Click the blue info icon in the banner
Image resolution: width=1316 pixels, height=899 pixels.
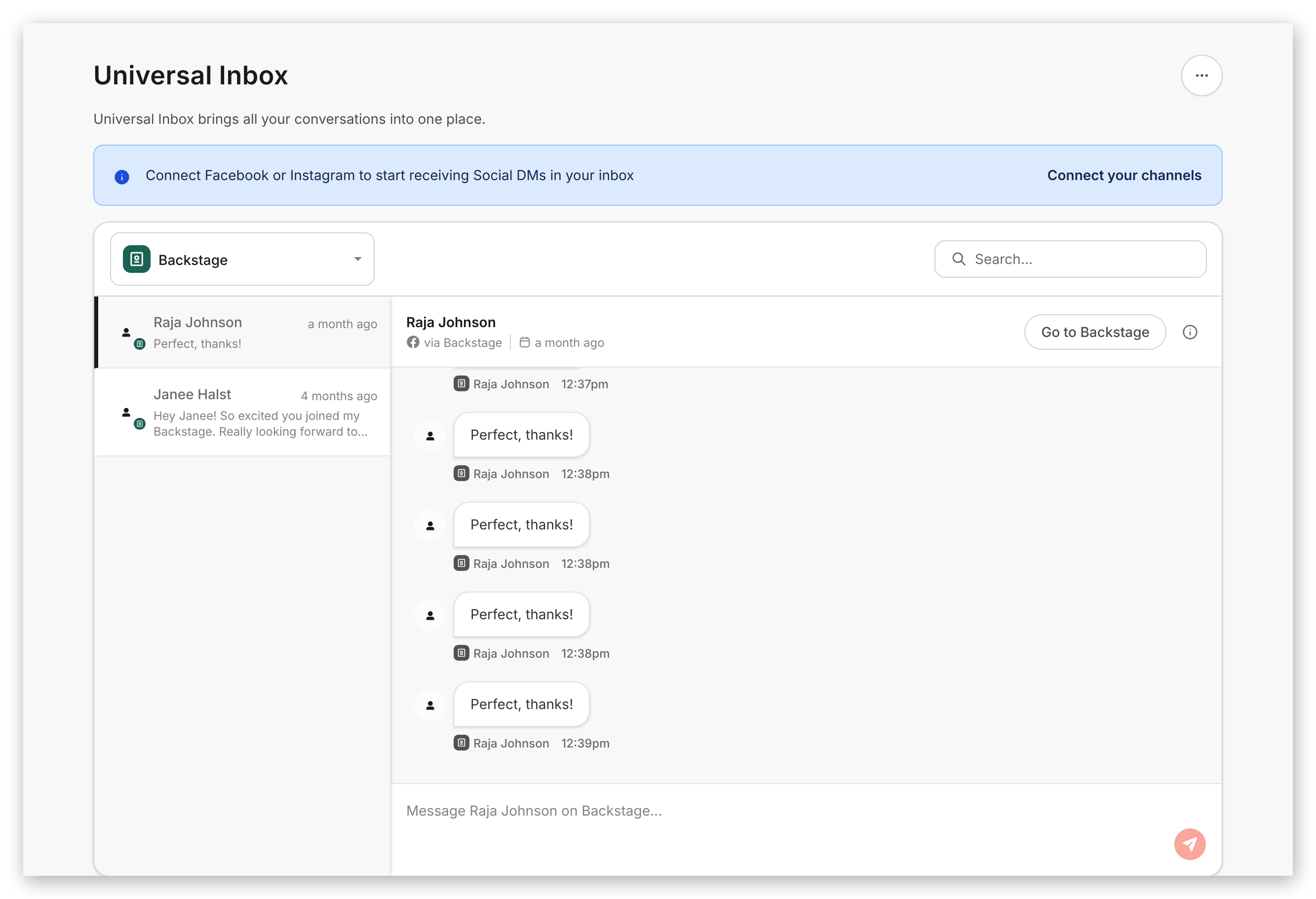(x=122, y=177)
